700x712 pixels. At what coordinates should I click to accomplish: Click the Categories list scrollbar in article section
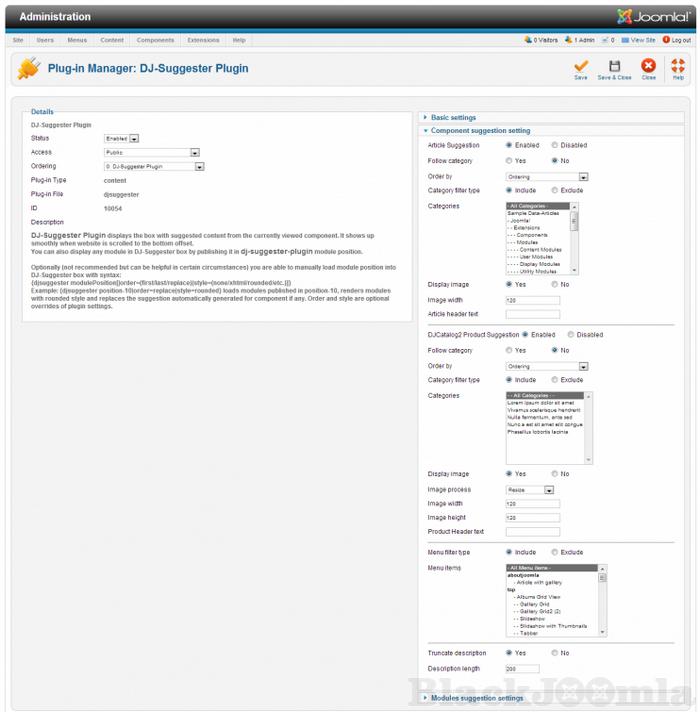click(x=575, y=238)
